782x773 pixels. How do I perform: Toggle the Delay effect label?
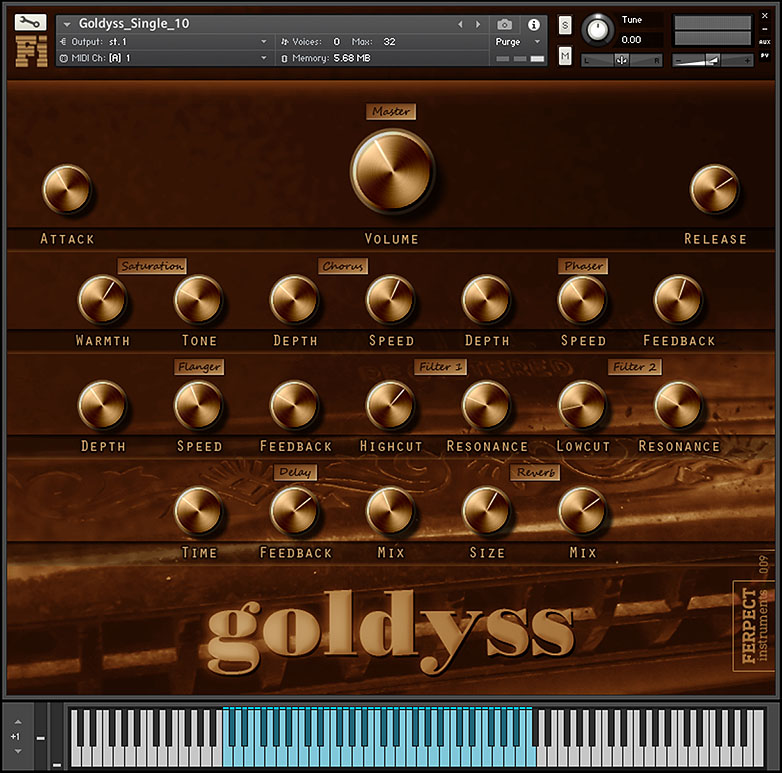click(x=295, y=472)
